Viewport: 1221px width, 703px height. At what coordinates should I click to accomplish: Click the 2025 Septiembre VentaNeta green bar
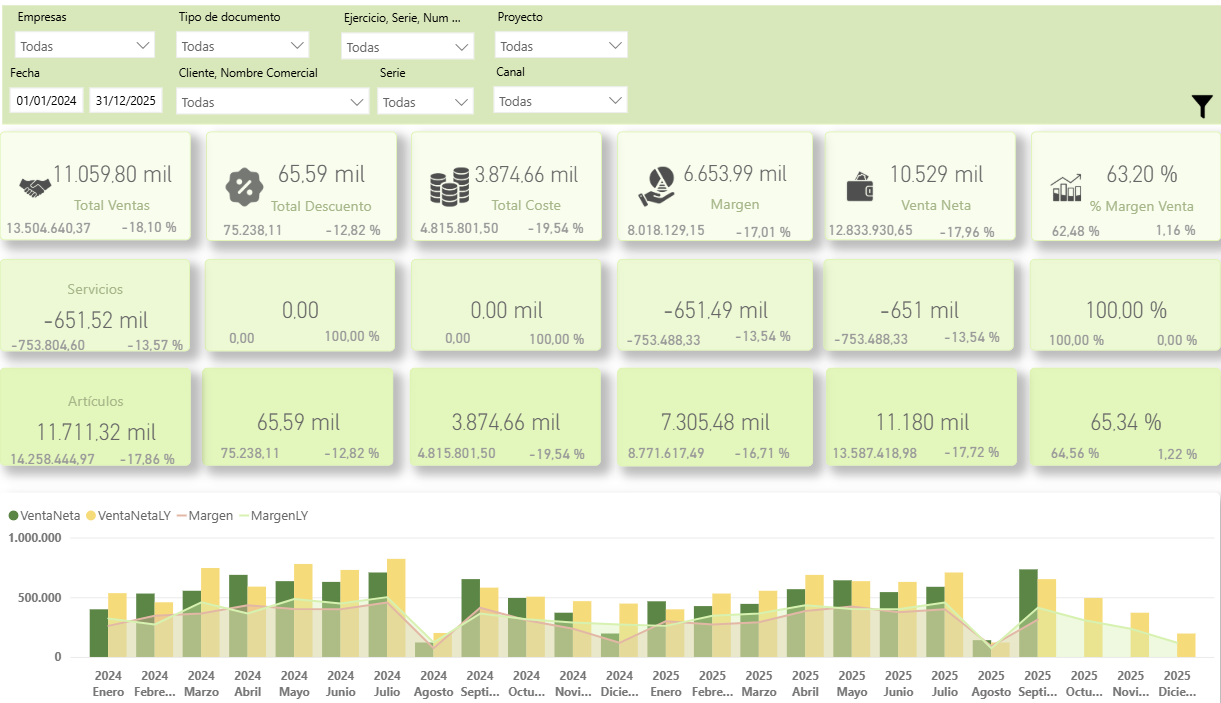click(1028, 612)
